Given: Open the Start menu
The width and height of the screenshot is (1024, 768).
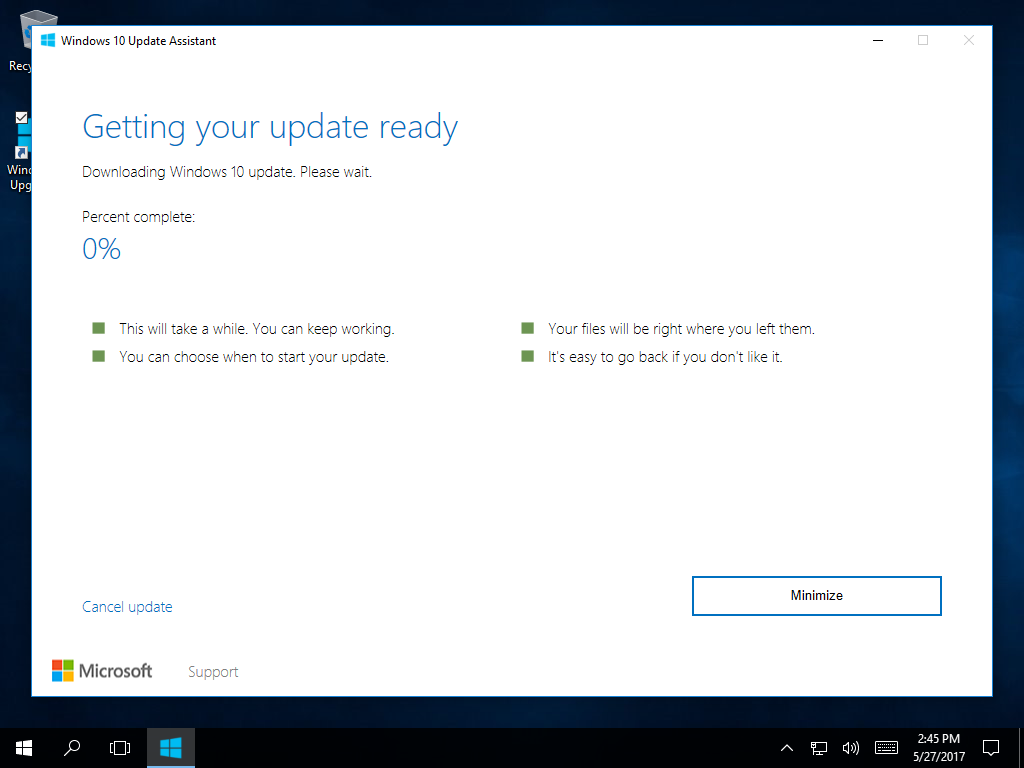Looking at the screenshot, I should 24,748.
